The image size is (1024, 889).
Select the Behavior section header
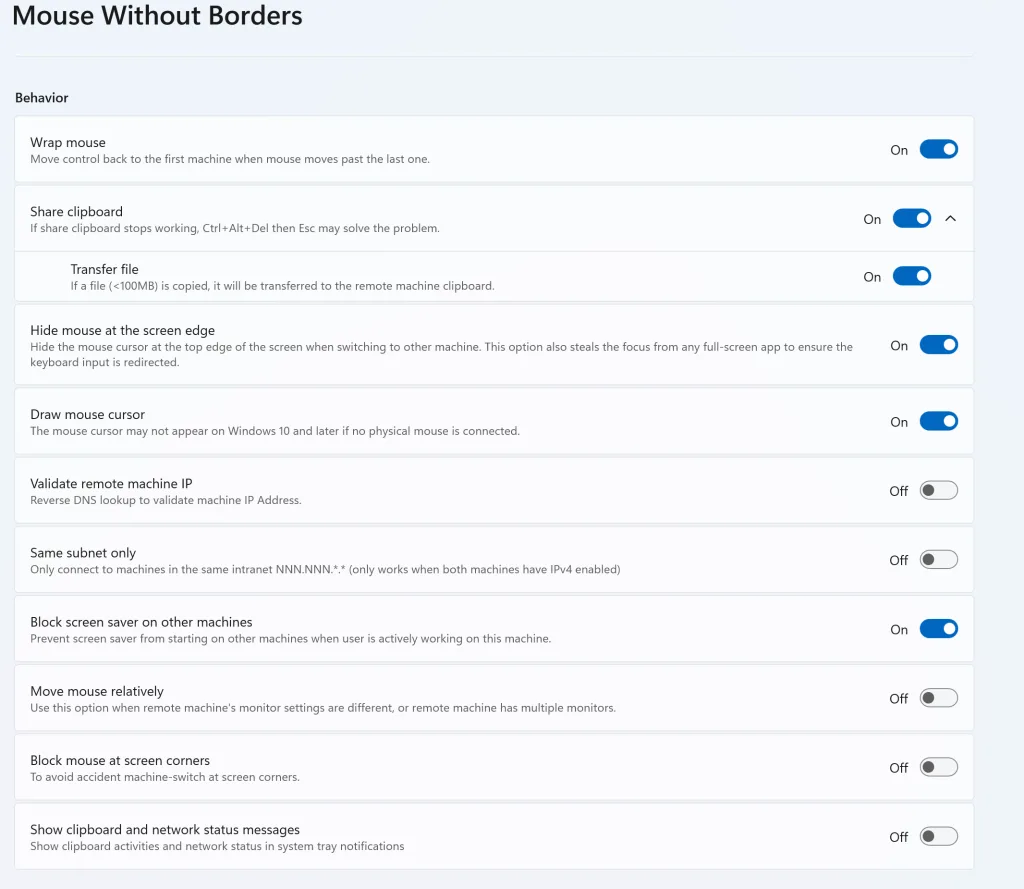click(x=41, y=97)
